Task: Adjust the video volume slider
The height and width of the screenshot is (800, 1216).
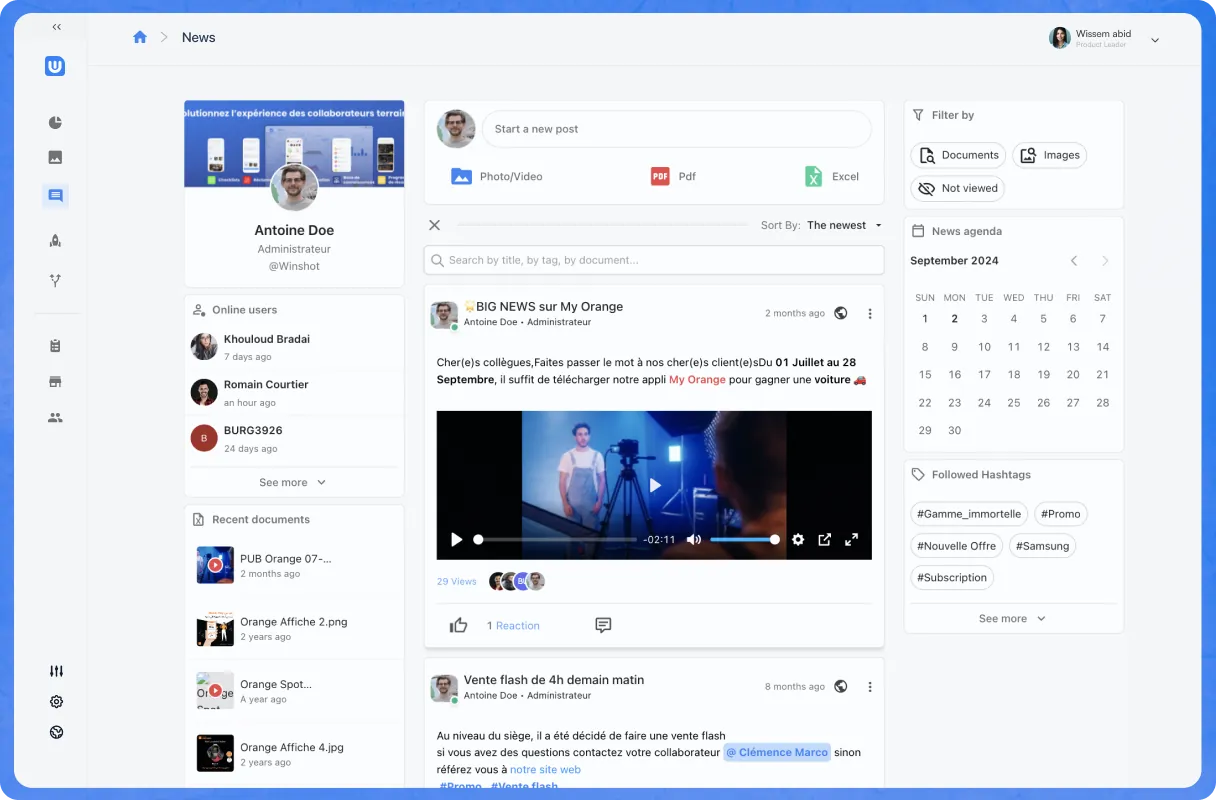Action: pyautogui.click(x=743, y=540)
